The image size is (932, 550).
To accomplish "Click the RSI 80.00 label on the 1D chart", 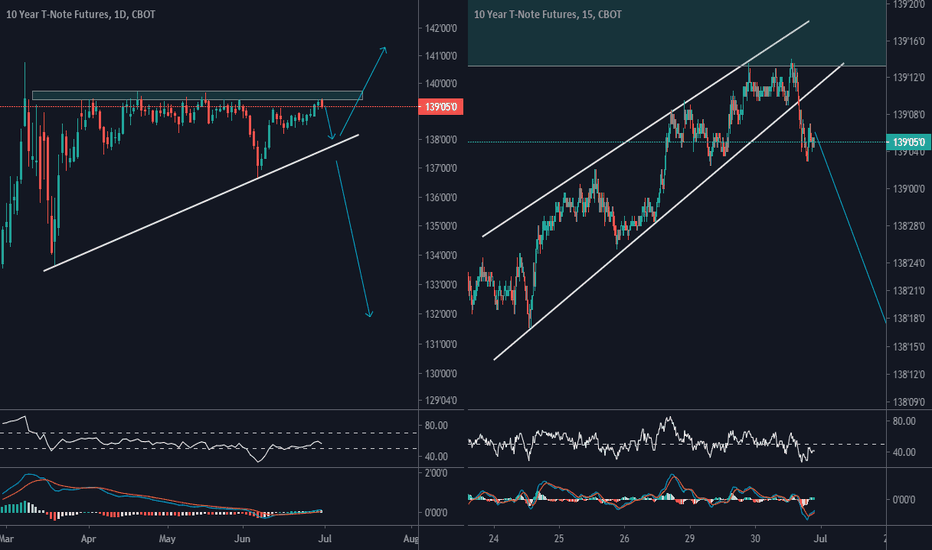I will click(x=436, y=426).
